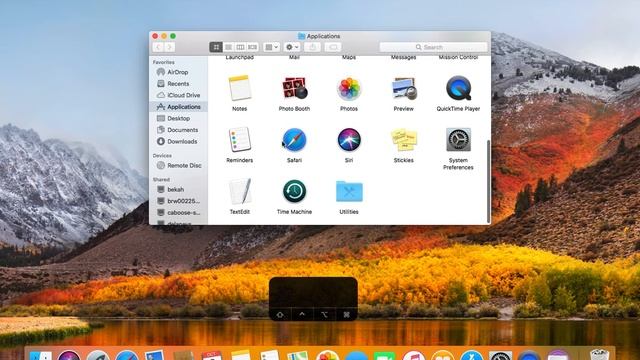Click the QuickTime Player app icon
Screen dimensions: 640x360
tap(458, 88)
